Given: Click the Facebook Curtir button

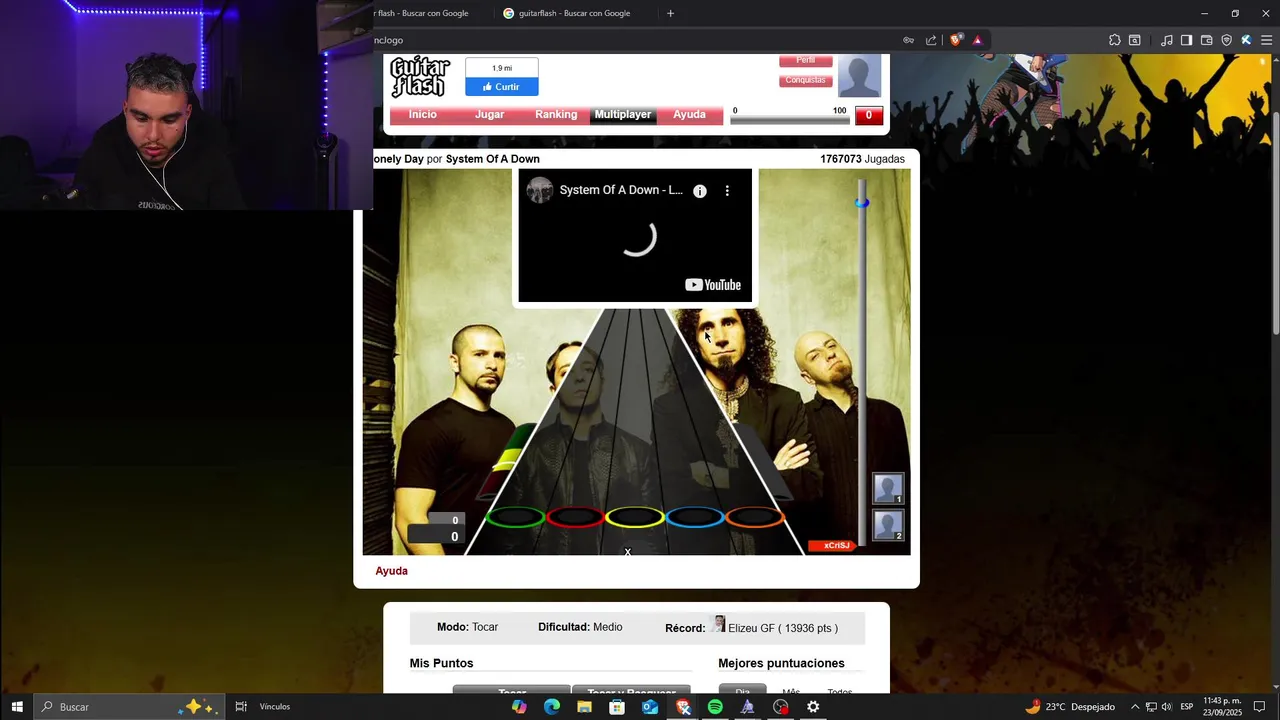Looking at the screenshot, I should coord(501,87).
